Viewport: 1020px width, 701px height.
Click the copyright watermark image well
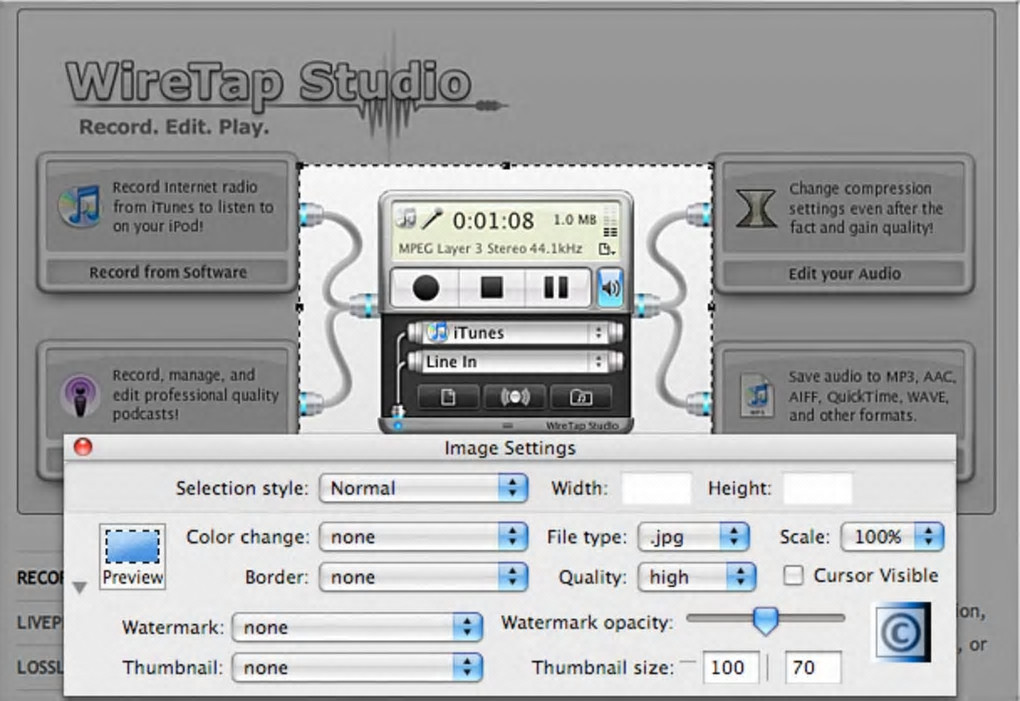pos(903,632)
